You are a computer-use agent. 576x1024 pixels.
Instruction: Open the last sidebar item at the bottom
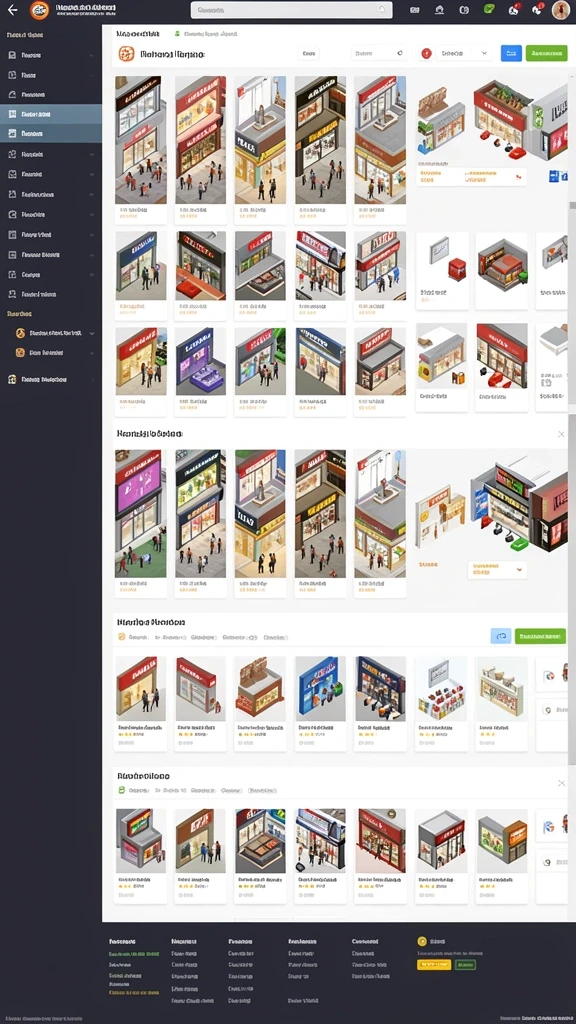tap(51, 379)
